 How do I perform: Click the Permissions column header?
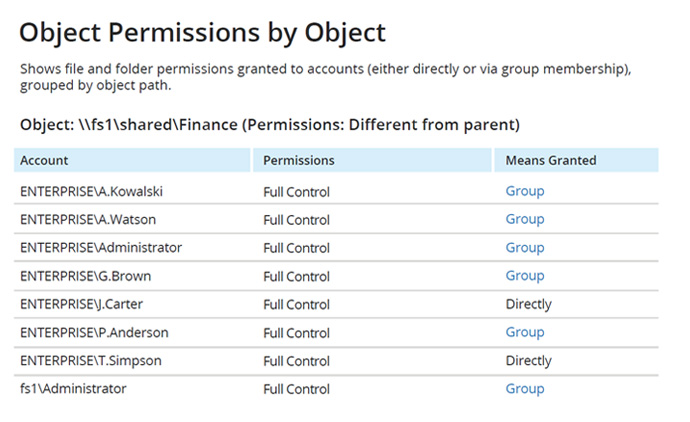pyautogui.click(x=372, y=160)
